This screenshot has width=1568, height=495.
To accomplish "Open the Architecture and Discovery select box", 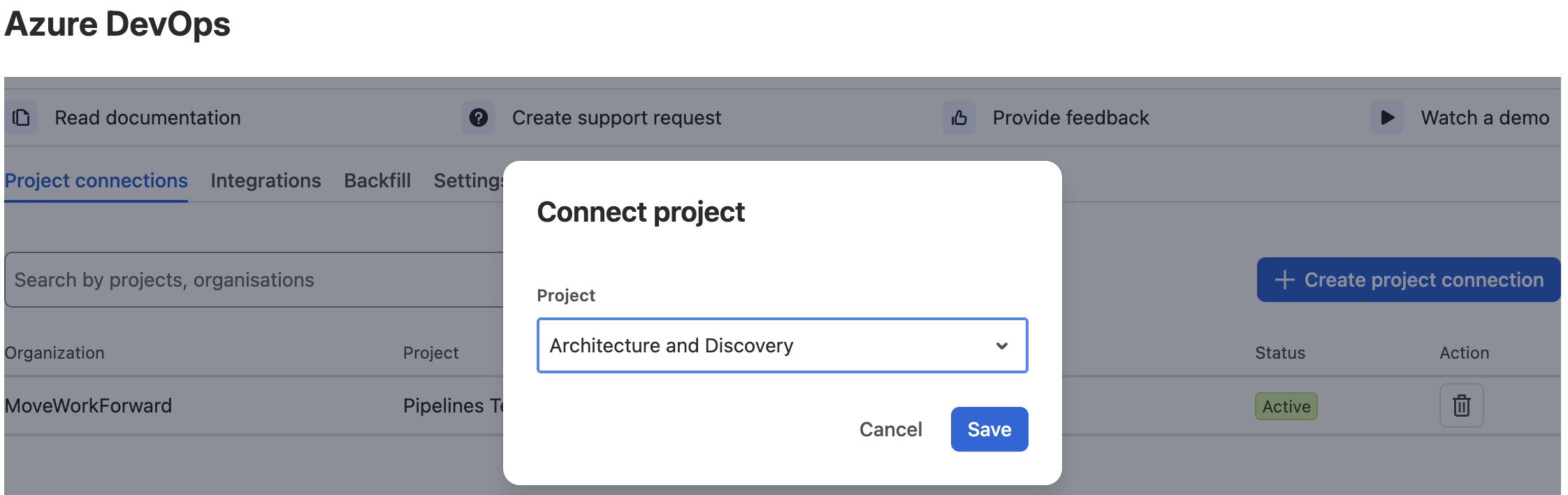I will (782, 345).
